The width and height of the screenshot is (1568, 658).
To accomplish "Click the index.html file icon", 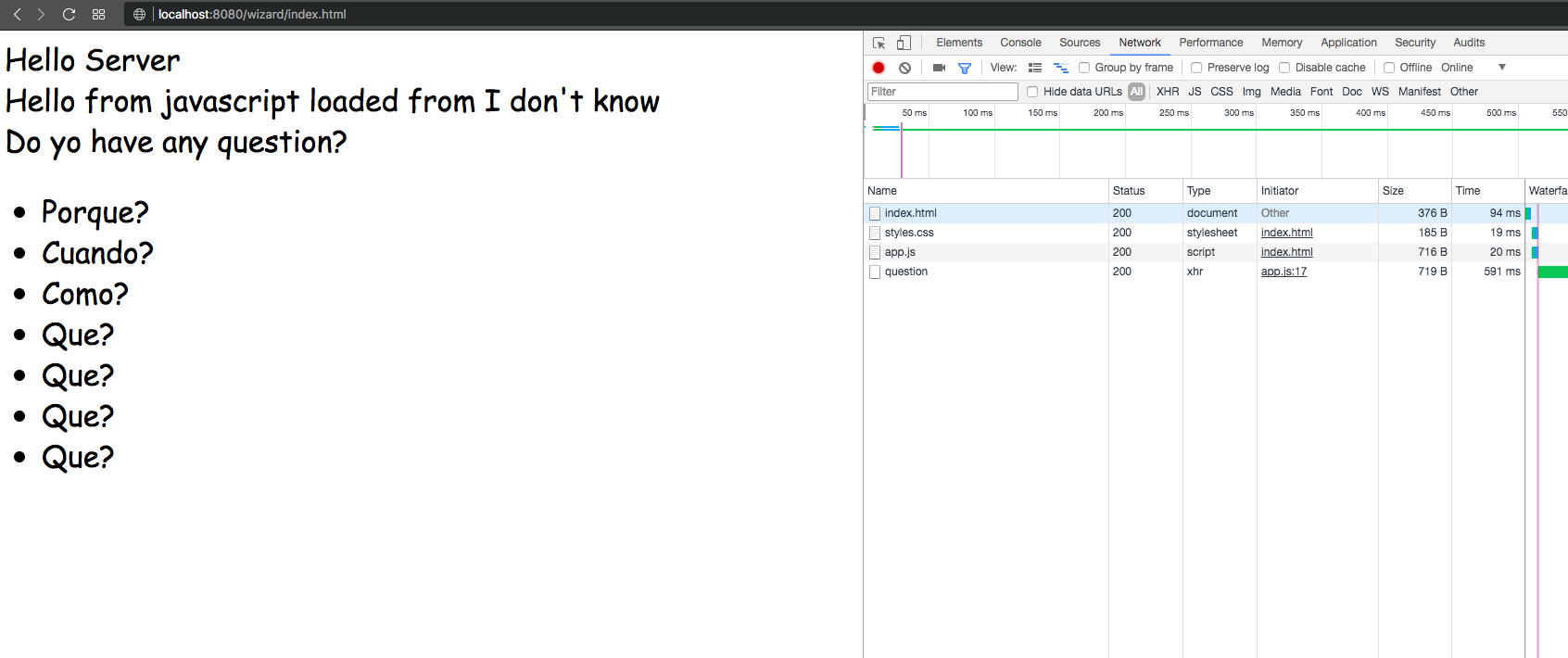I will [875, 213].
